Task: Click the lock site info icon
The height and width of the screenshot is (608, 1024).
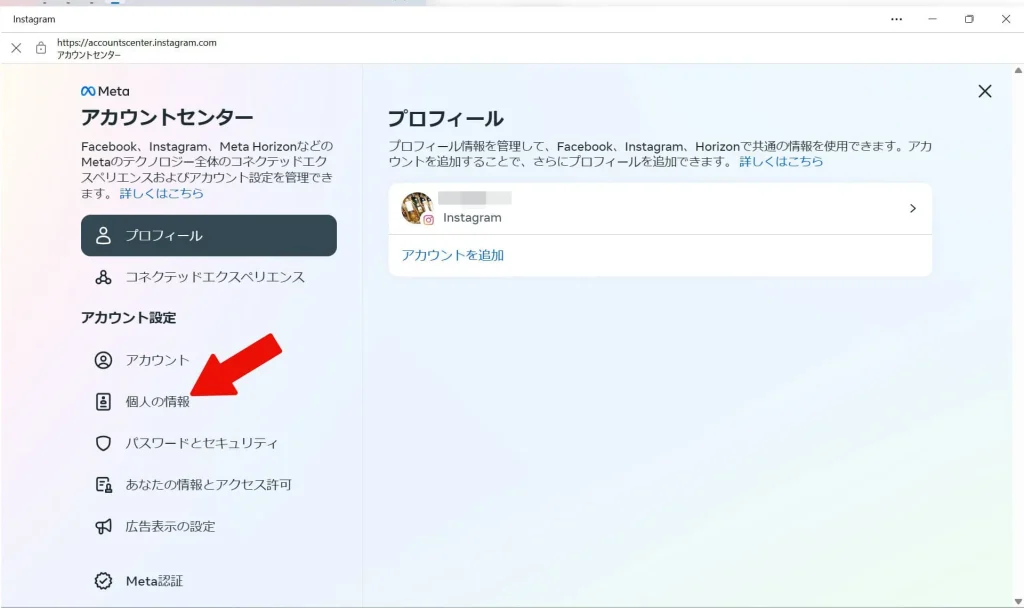Action: [41, 48]
